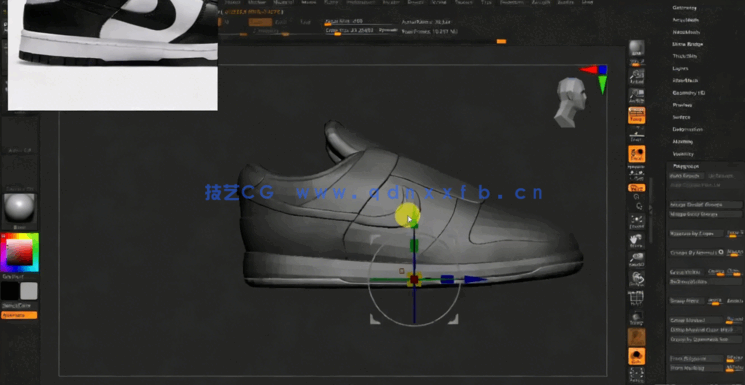Screen dimensions: 745x385
Task: Open the Render menu
Action: 392,3
